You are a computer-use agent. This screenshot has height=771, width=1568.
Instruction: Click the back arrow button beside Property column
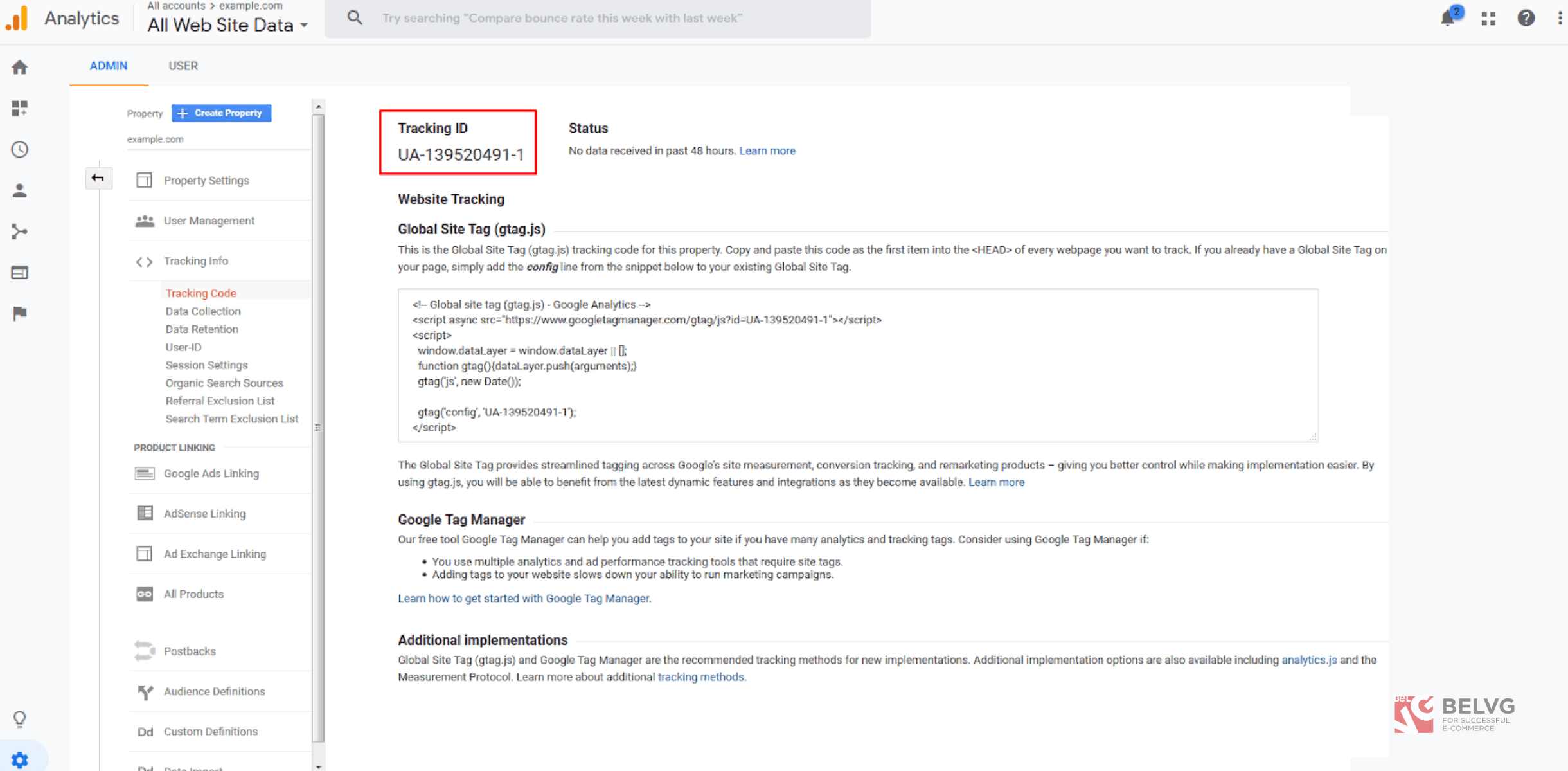click(x=98, y=178)
